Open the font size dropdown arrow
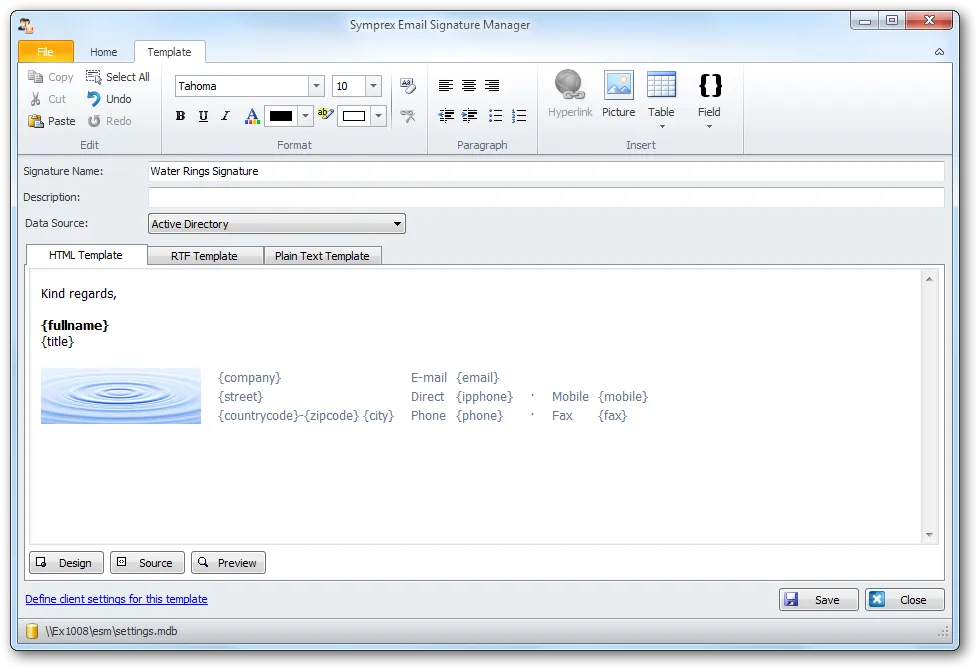Image resolution: width=978 pixels, height=669 pixels. 373,86
